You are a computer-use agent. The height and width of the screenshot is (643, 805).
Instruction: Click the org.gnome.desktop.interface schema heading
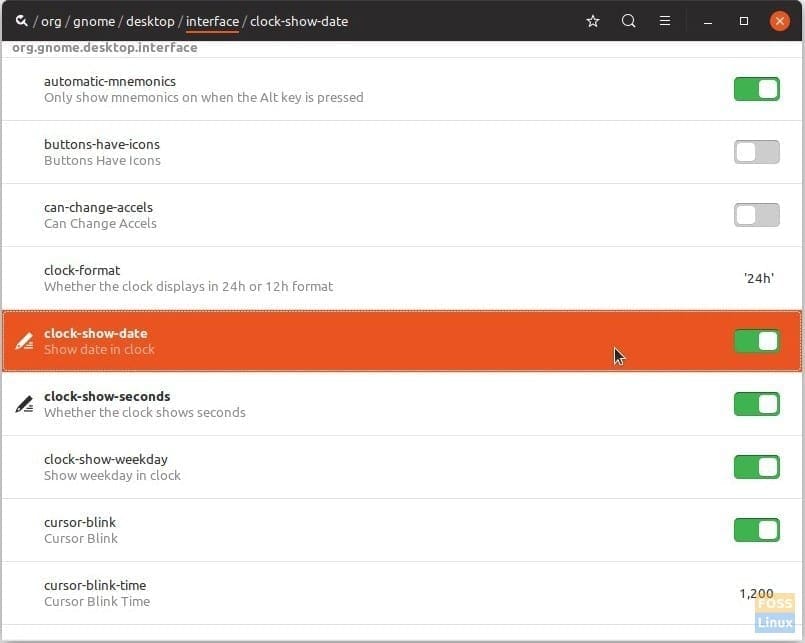pos(105,48)
